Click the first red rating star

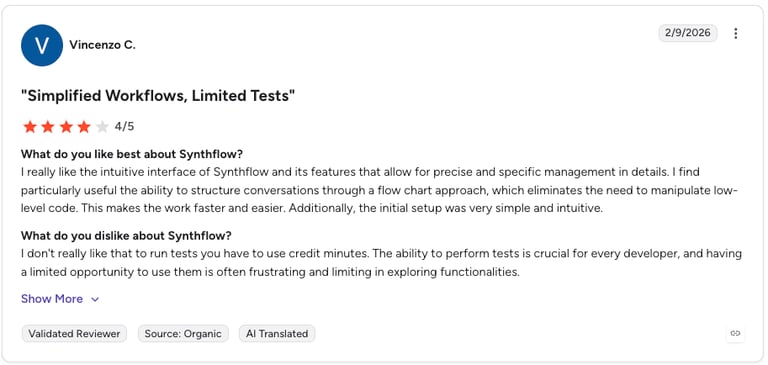tap(30, 127)
